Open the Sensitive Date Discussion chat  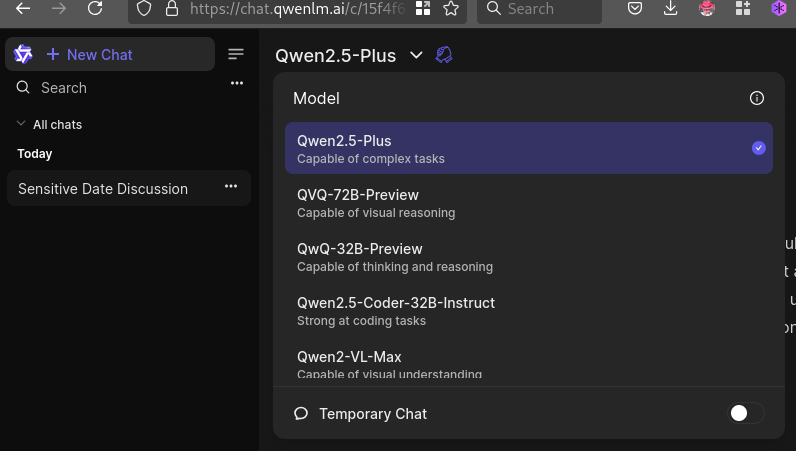click(x=103, y=188)
